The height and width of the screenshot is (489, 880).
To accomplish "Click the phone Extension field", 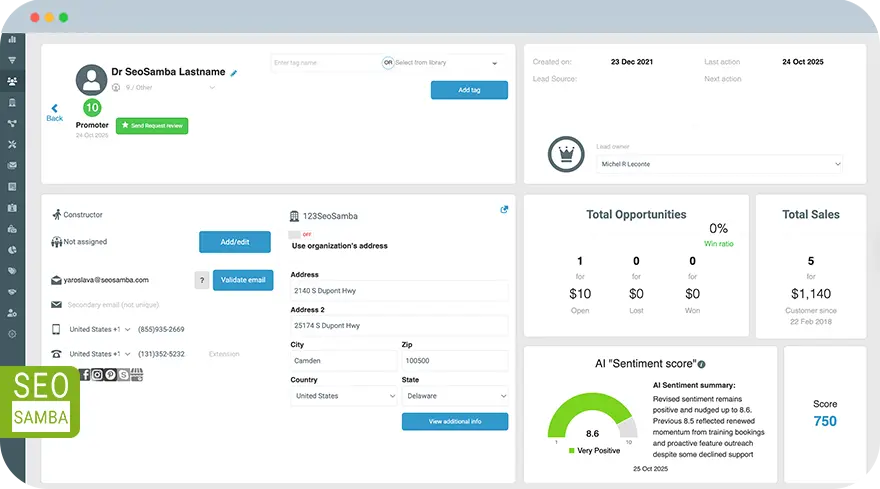I will pos(224,354).
